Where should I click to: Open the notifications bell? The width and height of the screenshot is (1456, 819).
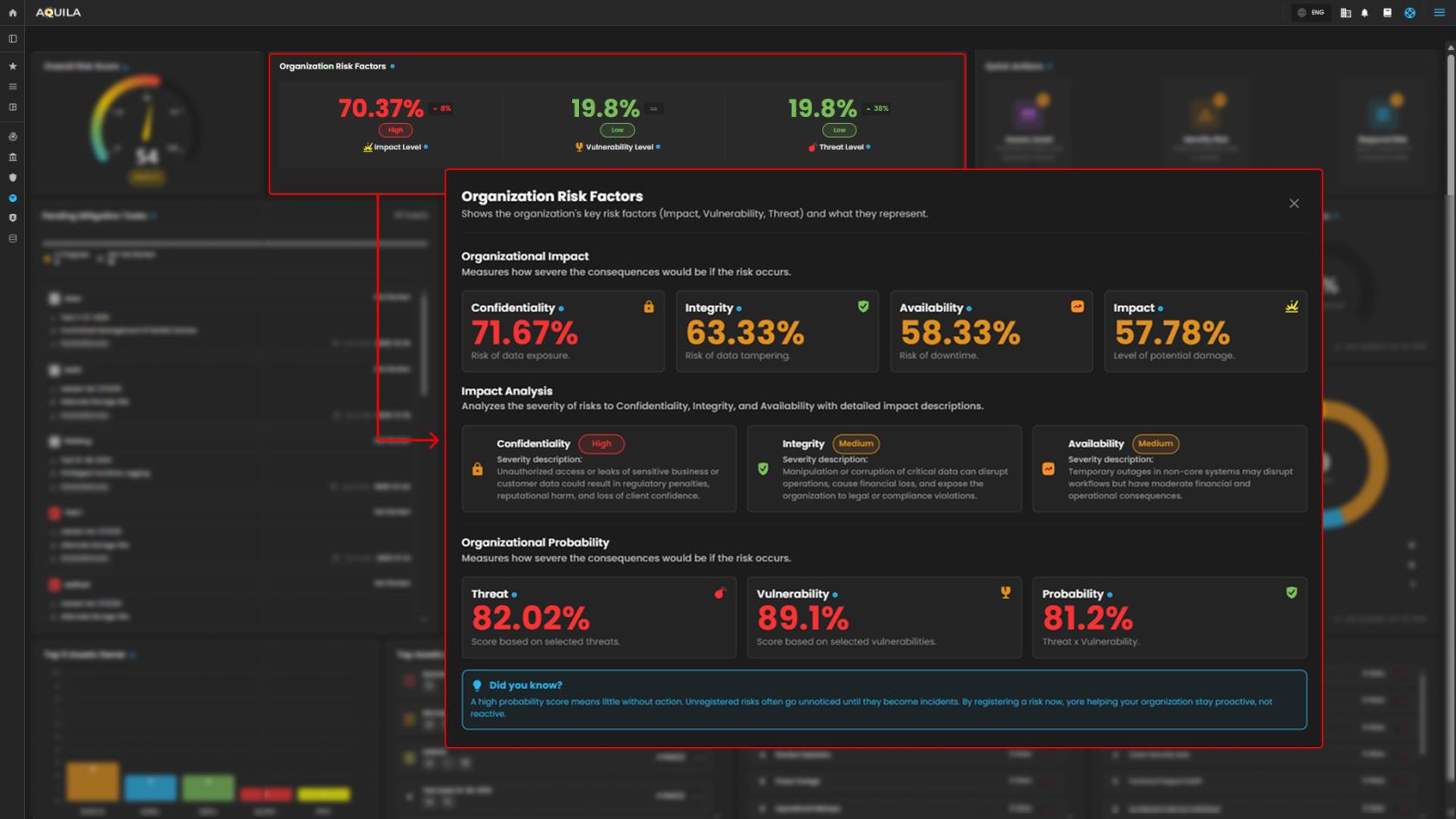(x=1365, y=13)
